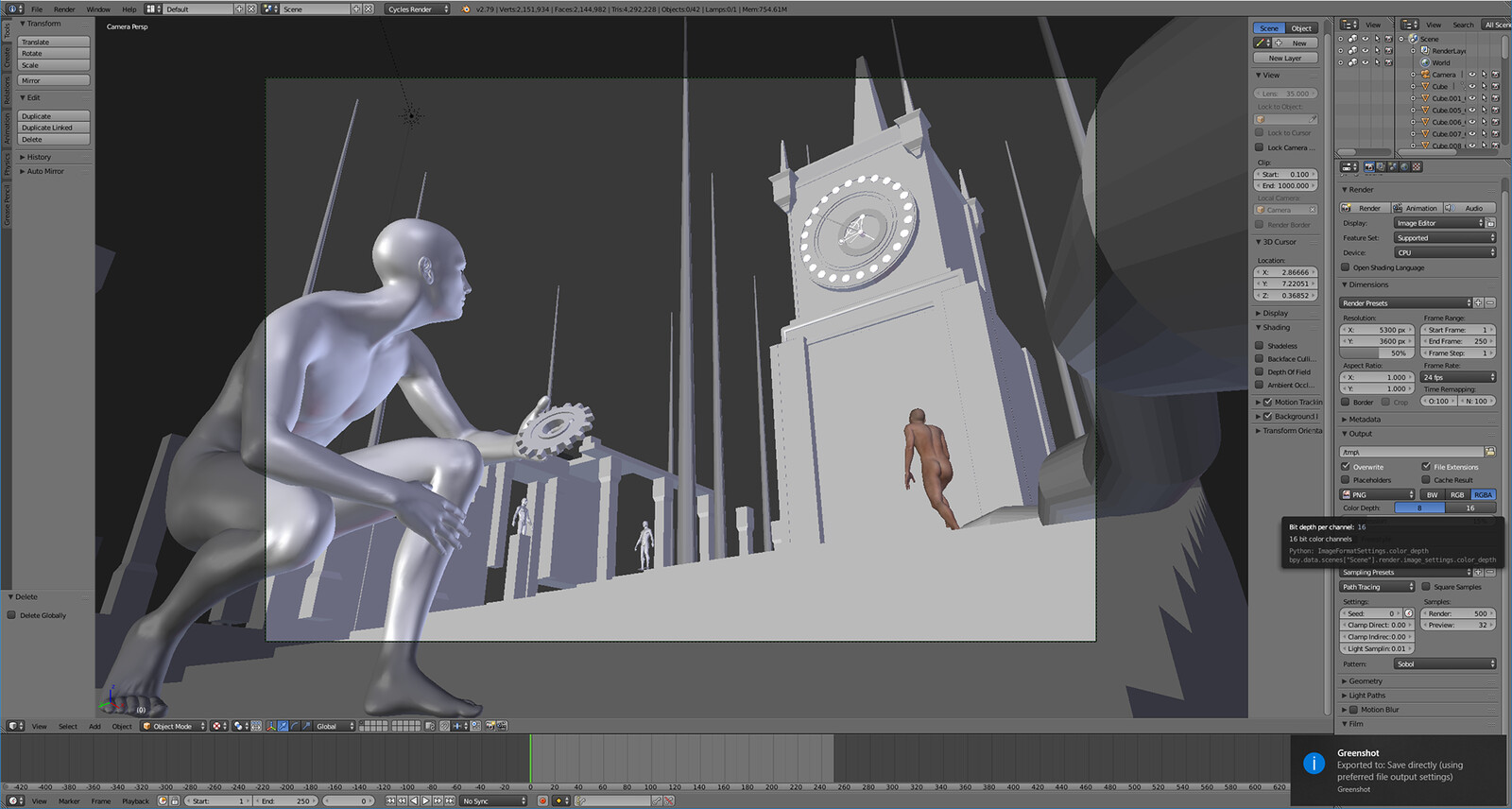Open the Help menu
1512x809 pixels.
(129, 9)
